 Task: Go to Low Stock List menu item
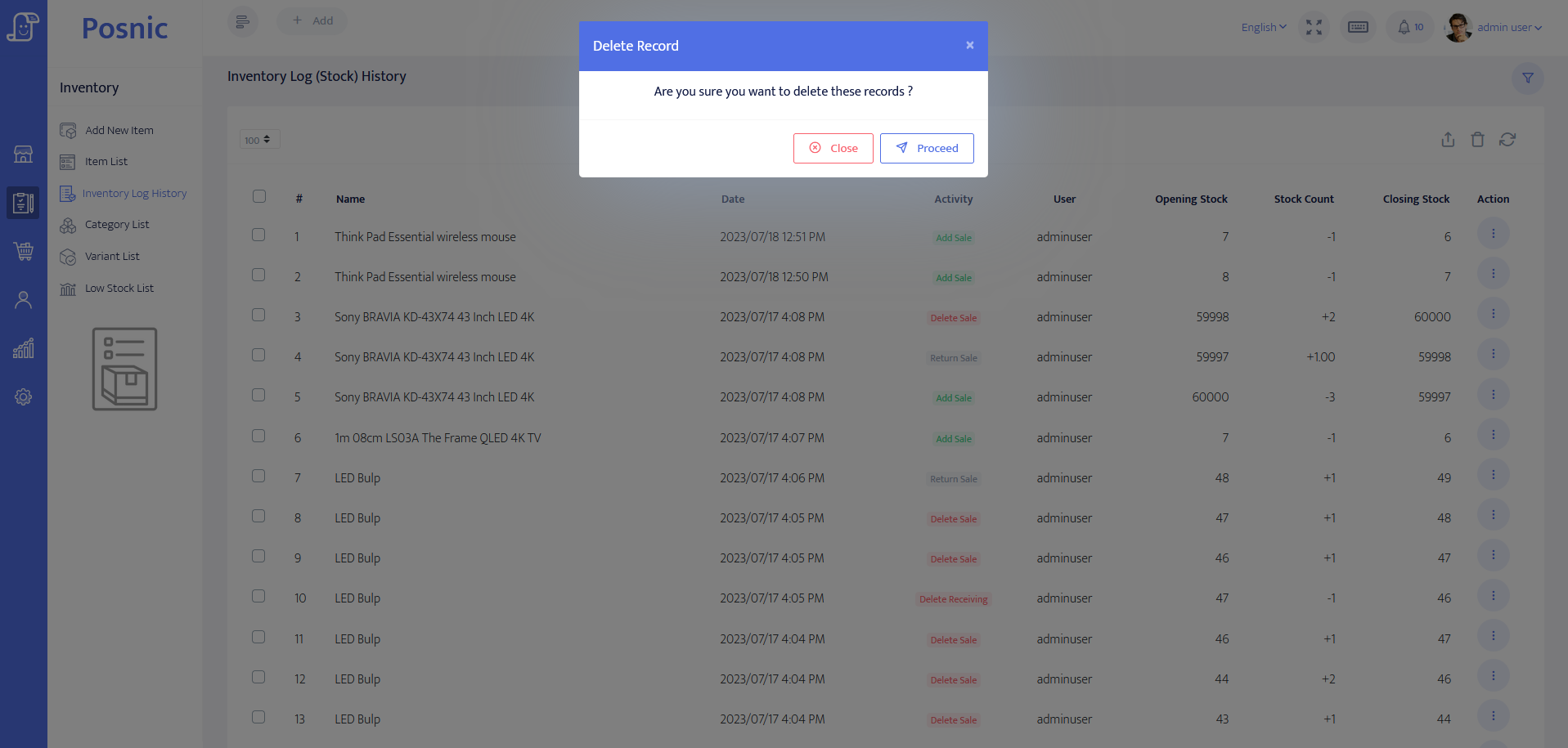[119, 289]
